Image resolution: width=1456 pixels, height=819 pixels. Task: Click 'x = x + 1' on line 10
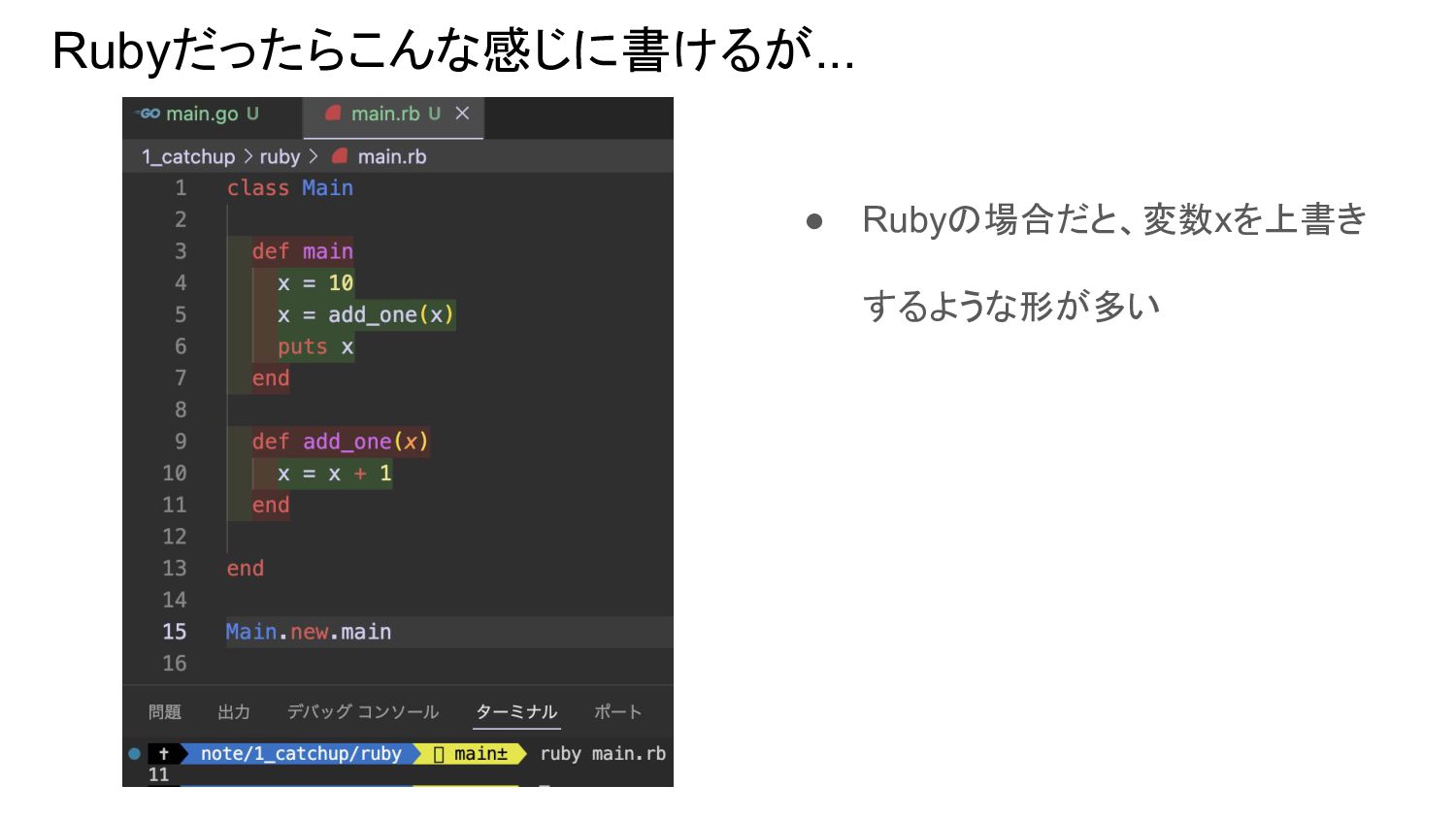[x=335, y=474]
